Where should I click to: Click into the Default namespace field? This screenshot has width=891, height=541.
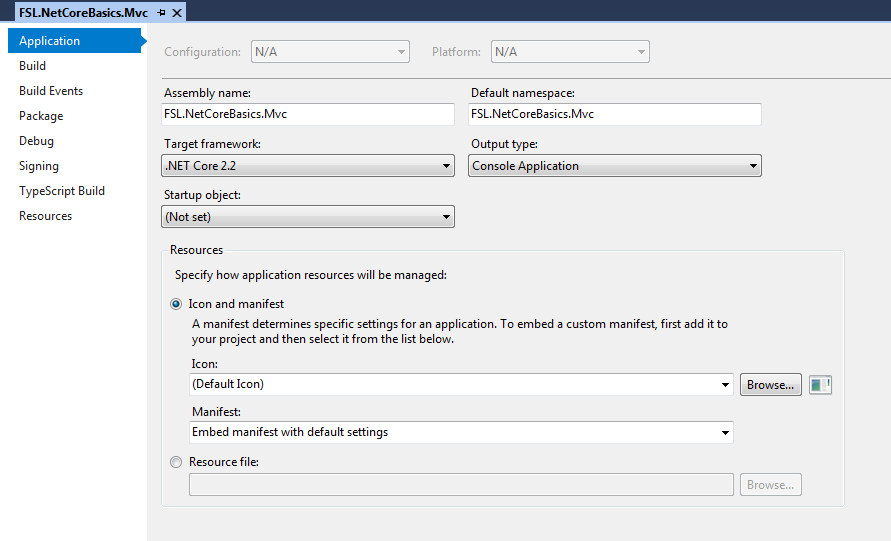tap(614, 114)
